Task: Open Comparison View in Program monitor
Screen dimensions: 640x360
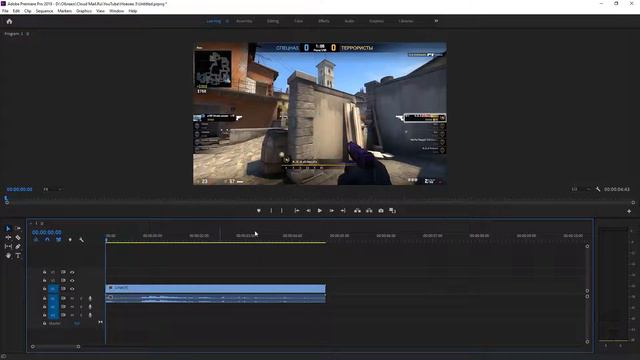Action: [393, 211]
